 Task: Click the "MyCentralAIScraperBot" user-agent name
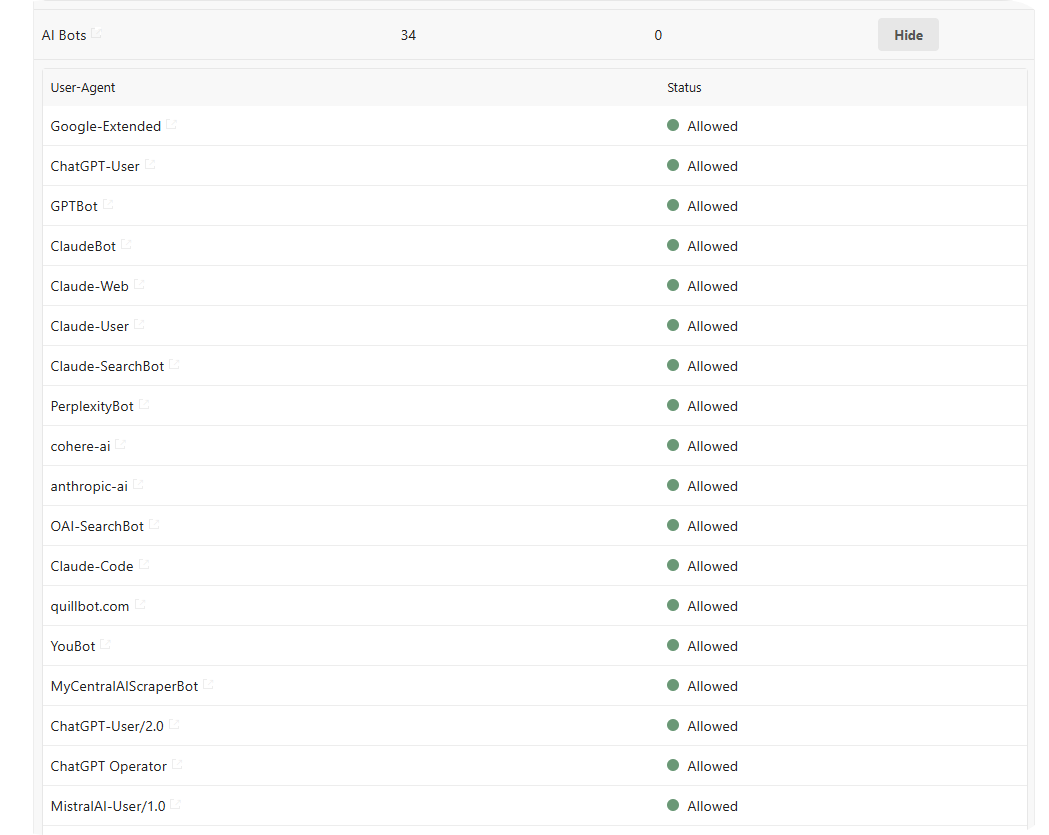124,686
